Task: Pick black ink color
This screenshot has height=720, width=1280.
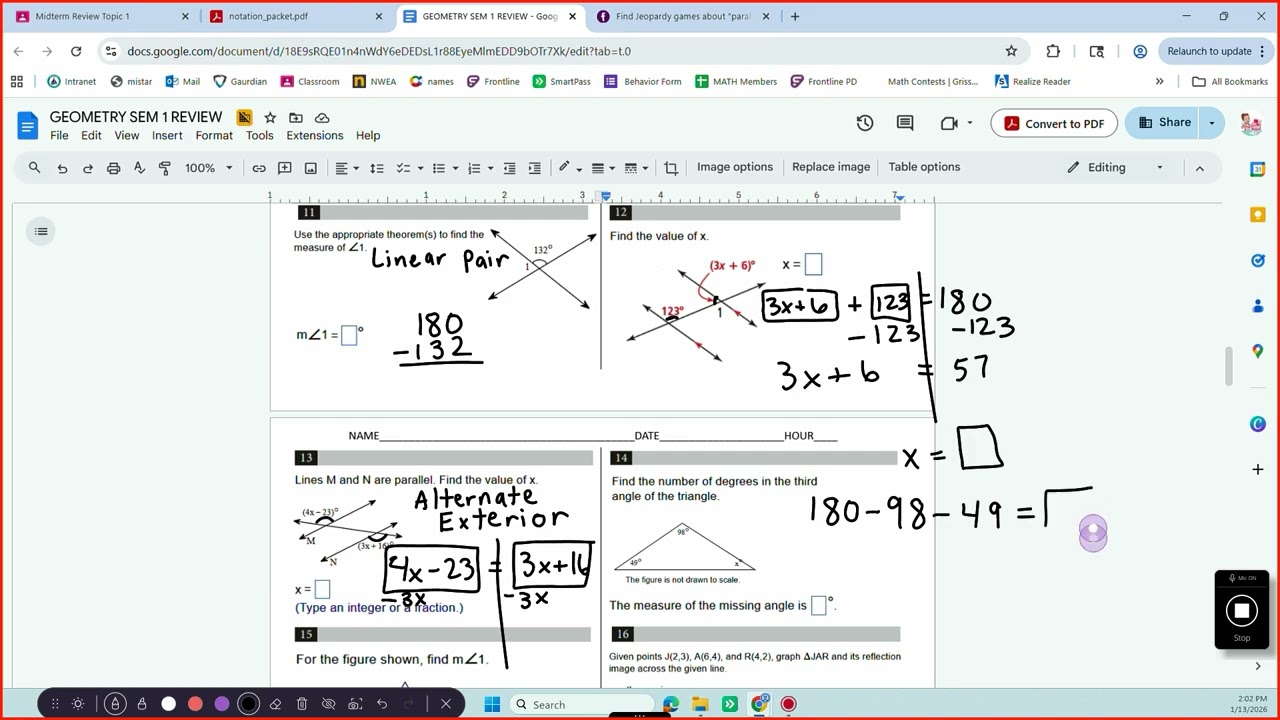Action: click(249, 704)
